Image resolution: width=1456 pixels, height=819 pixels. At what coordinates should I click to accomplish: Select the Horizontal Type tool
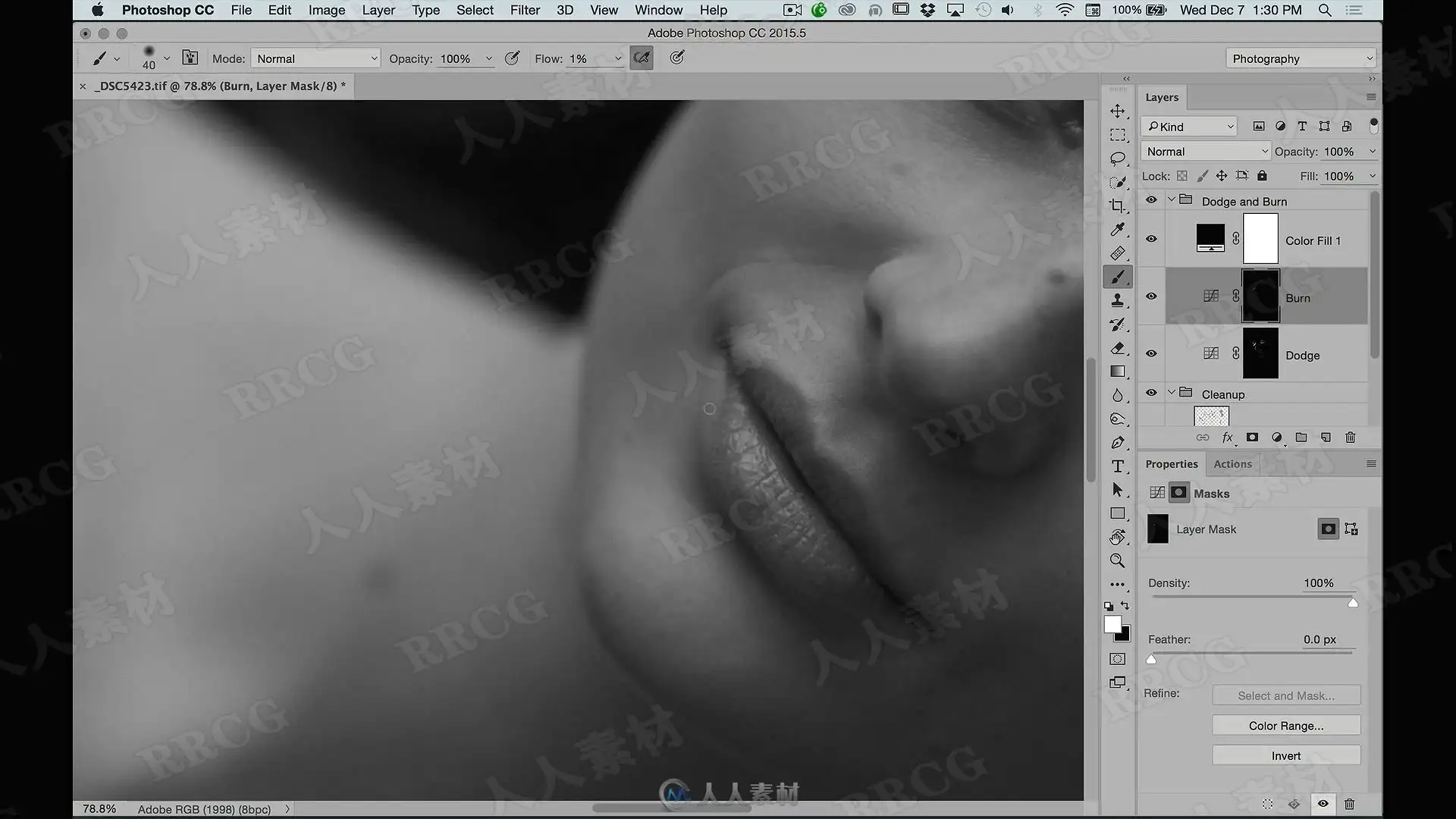click(1118, 466)
